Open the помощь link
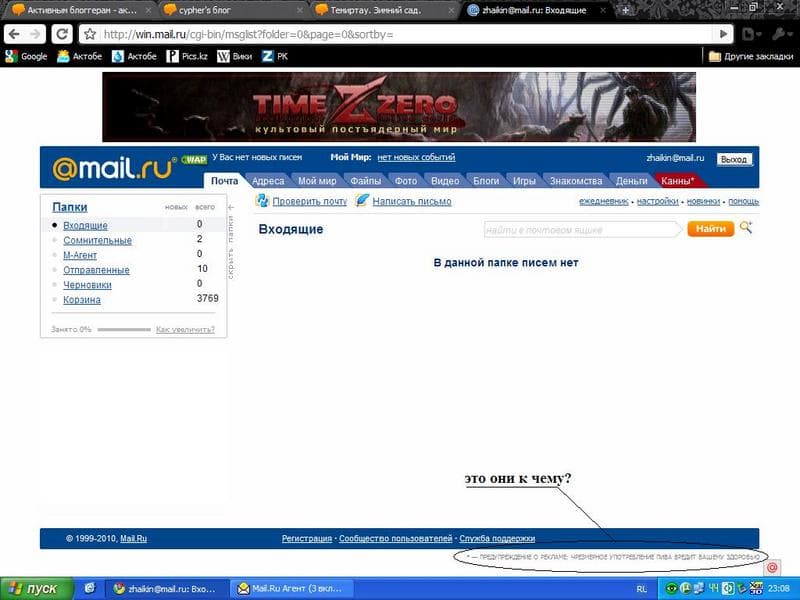800x600 pixels. point(743,201)
